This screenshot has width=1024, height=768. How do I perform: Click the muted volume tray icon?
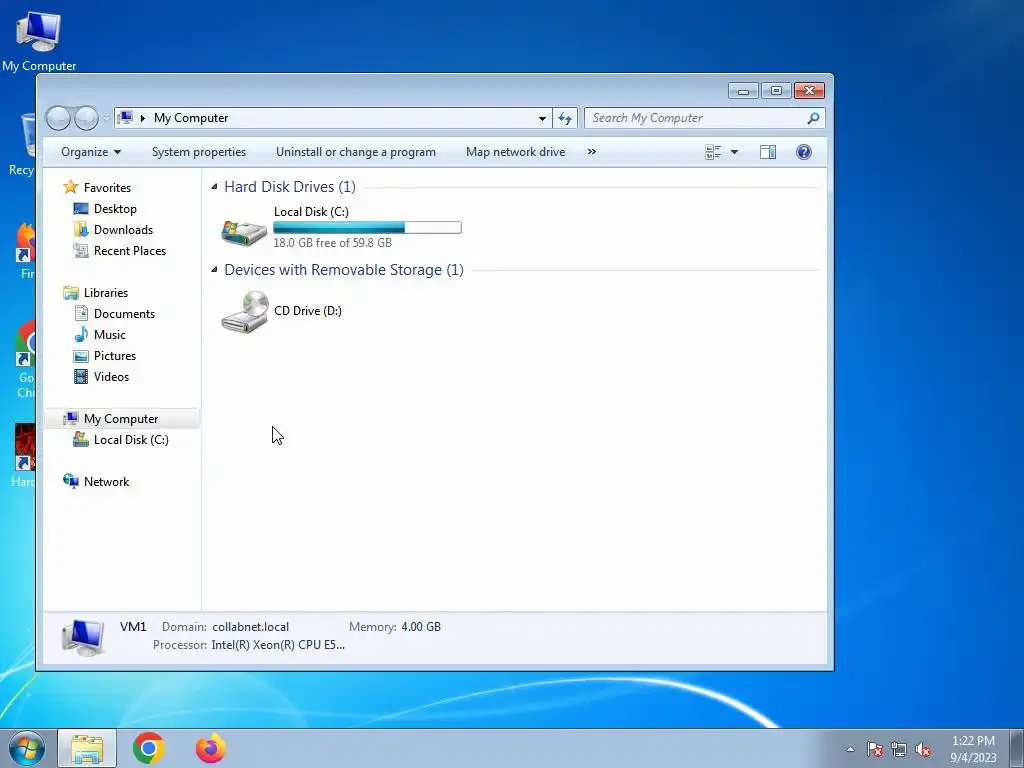[923, 749]
